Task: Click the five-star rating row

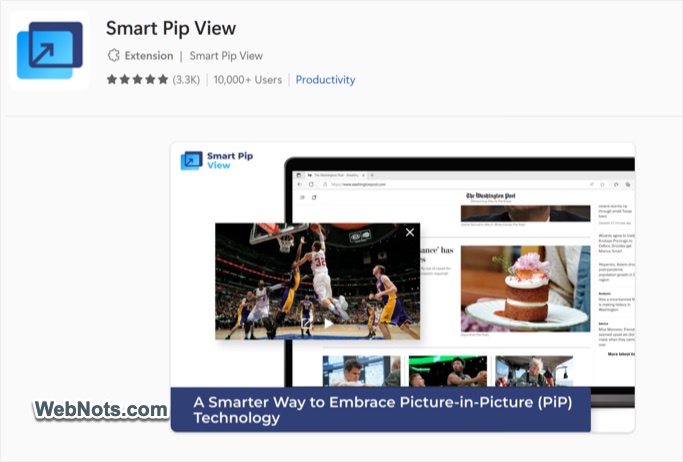Action: tap(137, 80)
